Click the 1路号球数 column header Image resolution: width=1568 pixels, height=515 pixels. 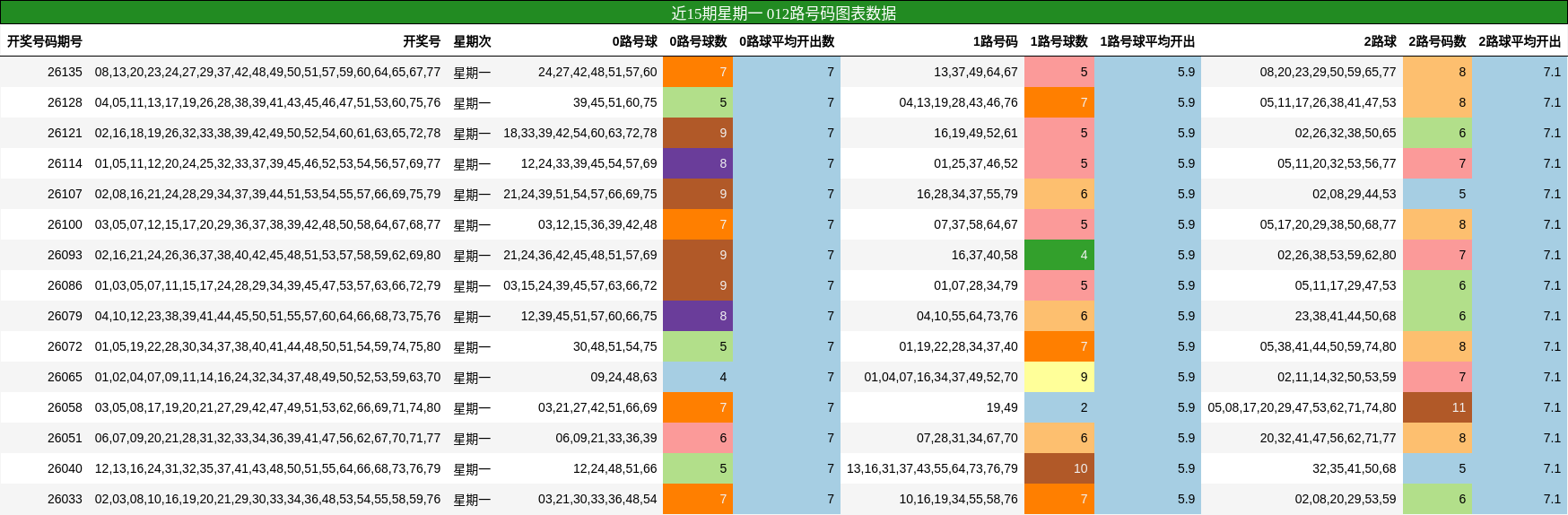pos(1058,41)
